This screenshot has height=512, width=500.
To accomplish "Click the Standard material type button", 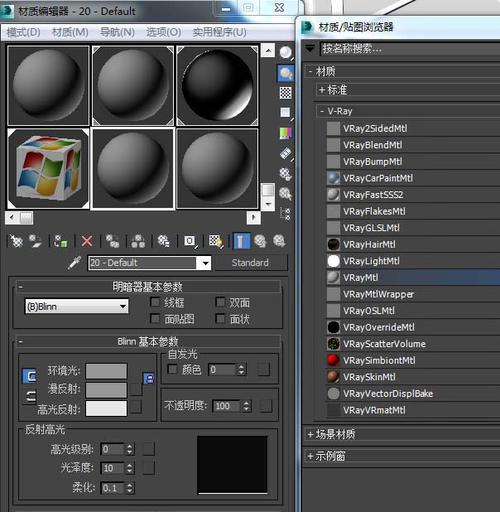I will 250,263.
